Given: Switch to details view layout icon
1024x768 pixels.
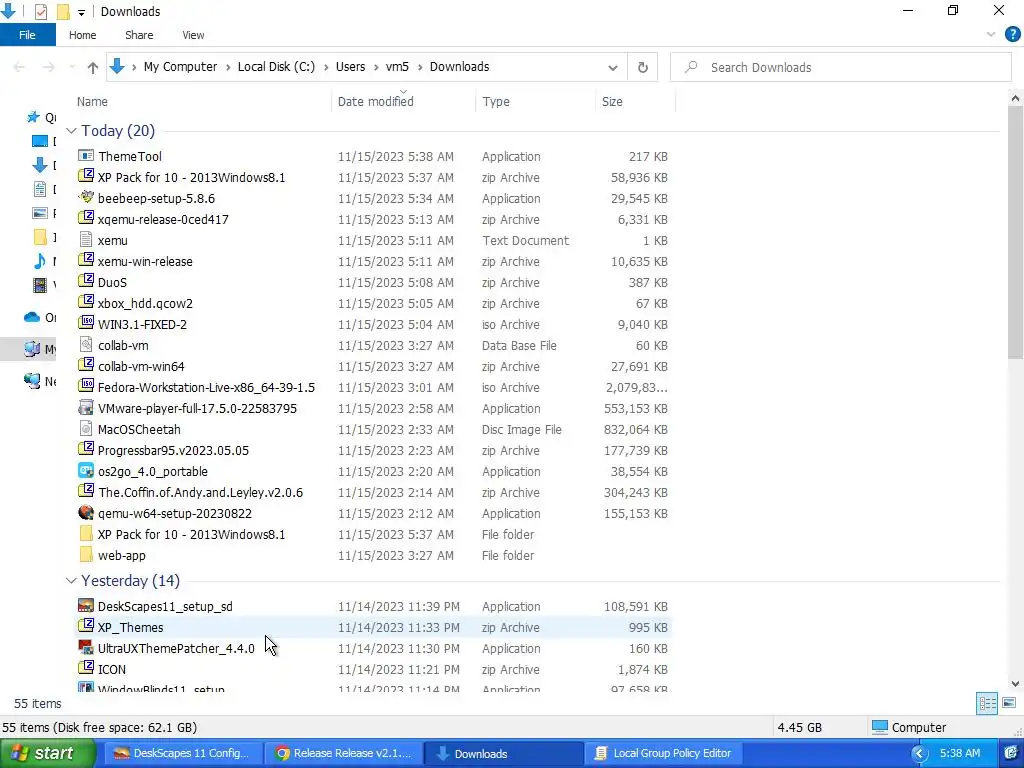Looking at the screenshot, I should 987,703.
